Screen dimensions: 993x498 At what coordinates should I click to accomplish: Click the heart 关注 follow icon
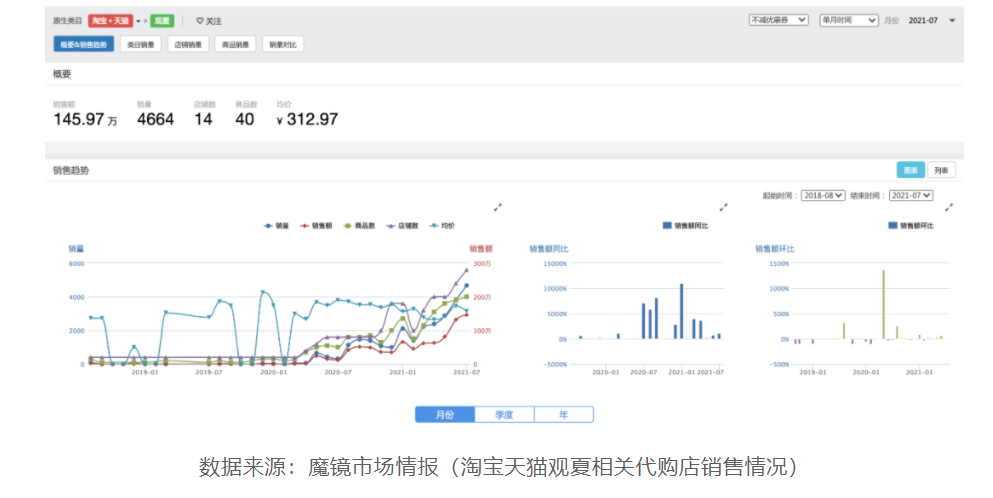(199, 20)
